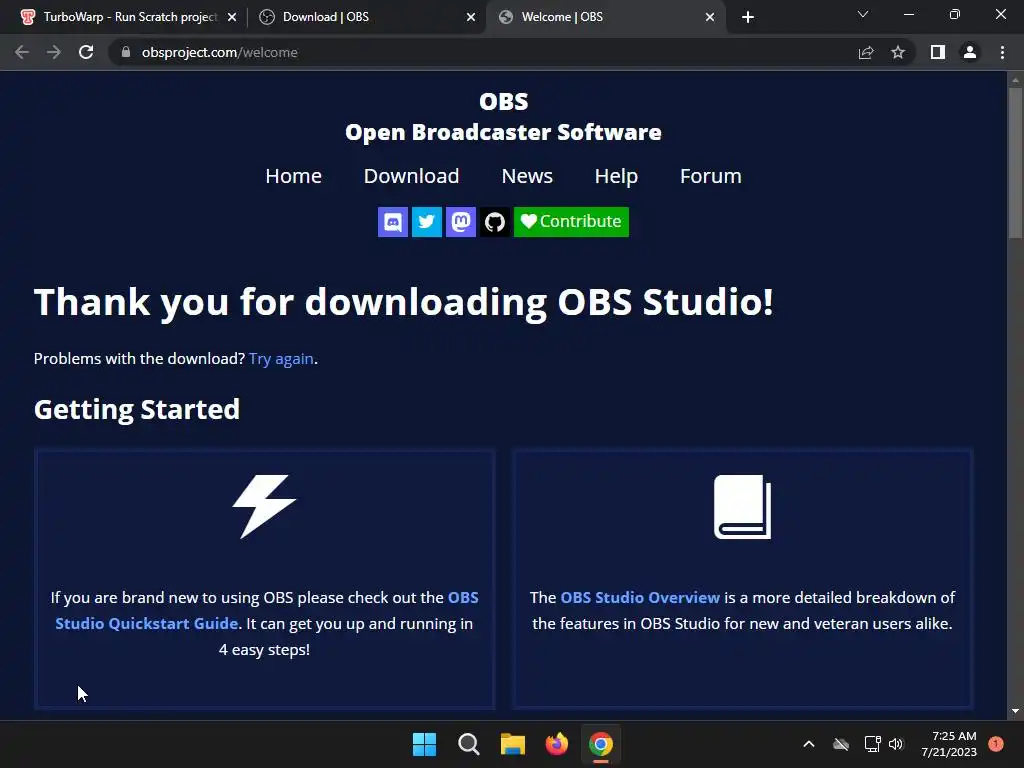Open File Explorer from the taskbar
The height and width of the screenshot is (768, 1024).
click(513, 744)
